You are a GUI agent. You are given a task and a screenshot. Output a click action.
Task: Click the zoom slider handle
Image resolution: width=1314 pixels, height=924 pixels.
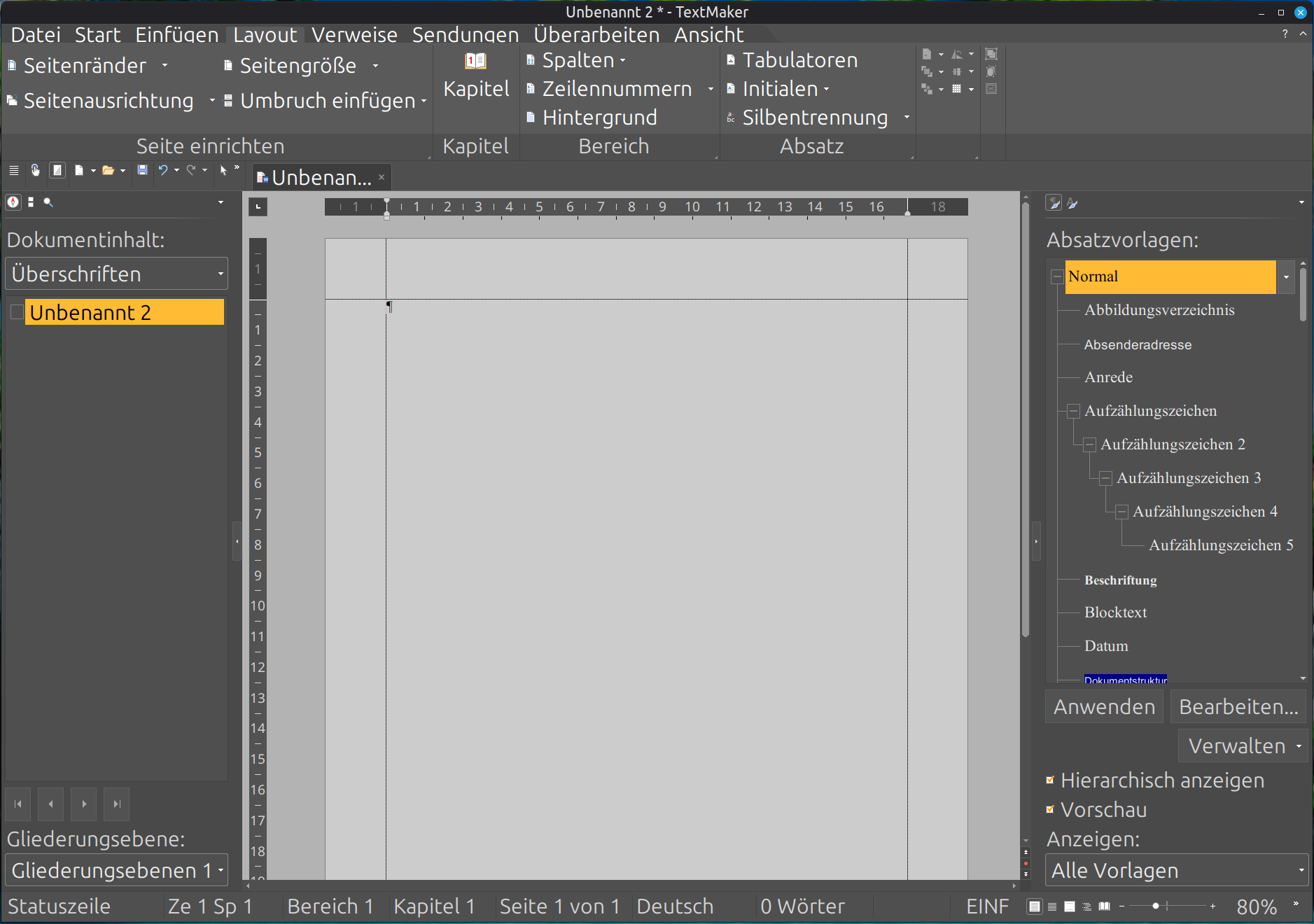pos(1155,906)
